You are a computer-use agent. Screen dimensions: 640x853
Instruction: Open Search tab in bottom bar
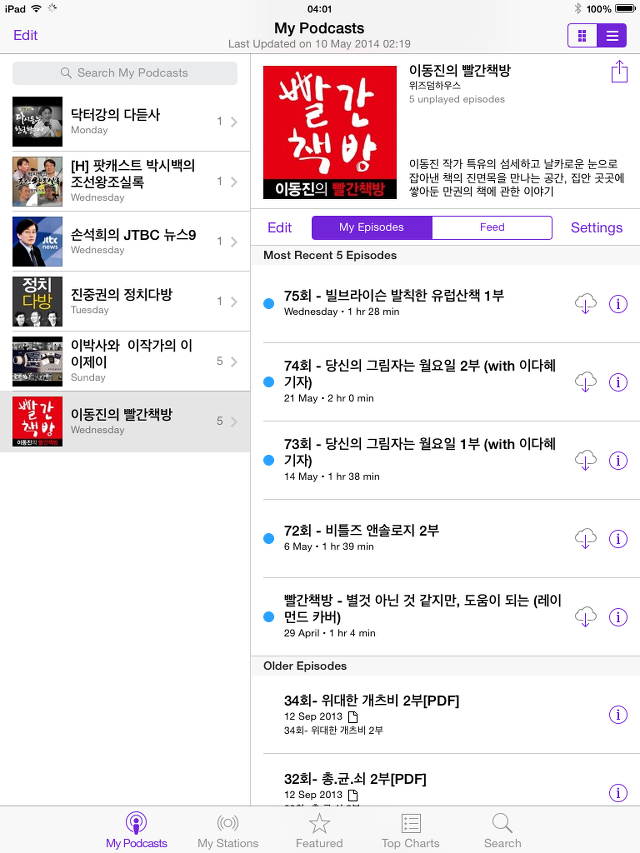[502, 830]
